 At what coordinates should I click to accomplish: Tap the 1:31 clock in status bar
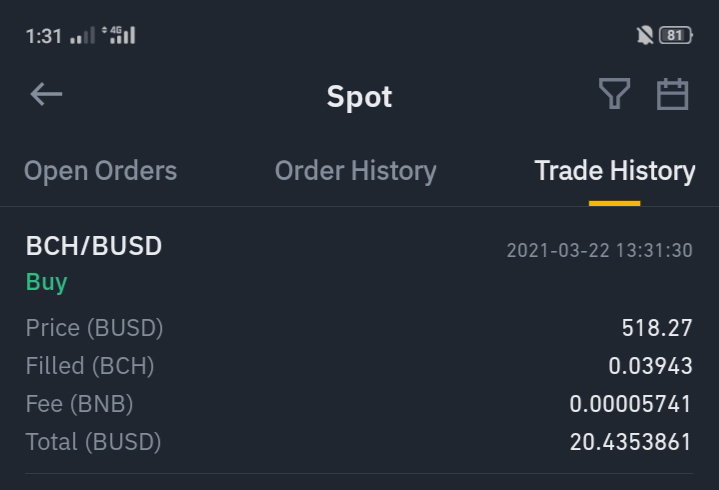click(44, 36)
